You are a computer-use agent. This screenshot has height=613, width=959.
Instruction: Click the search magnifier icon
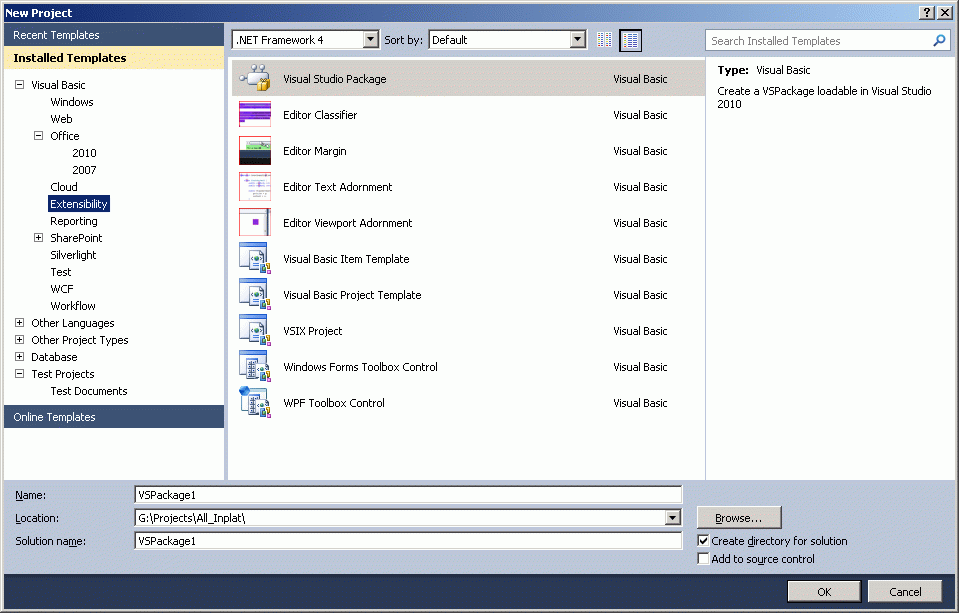tap(939, 40)
